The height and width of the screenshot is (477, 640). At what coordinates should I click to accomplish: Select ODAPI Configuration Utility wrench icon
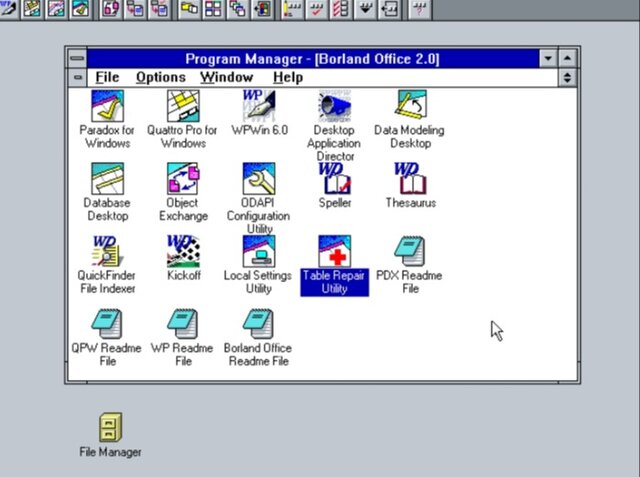pos(259,178)
